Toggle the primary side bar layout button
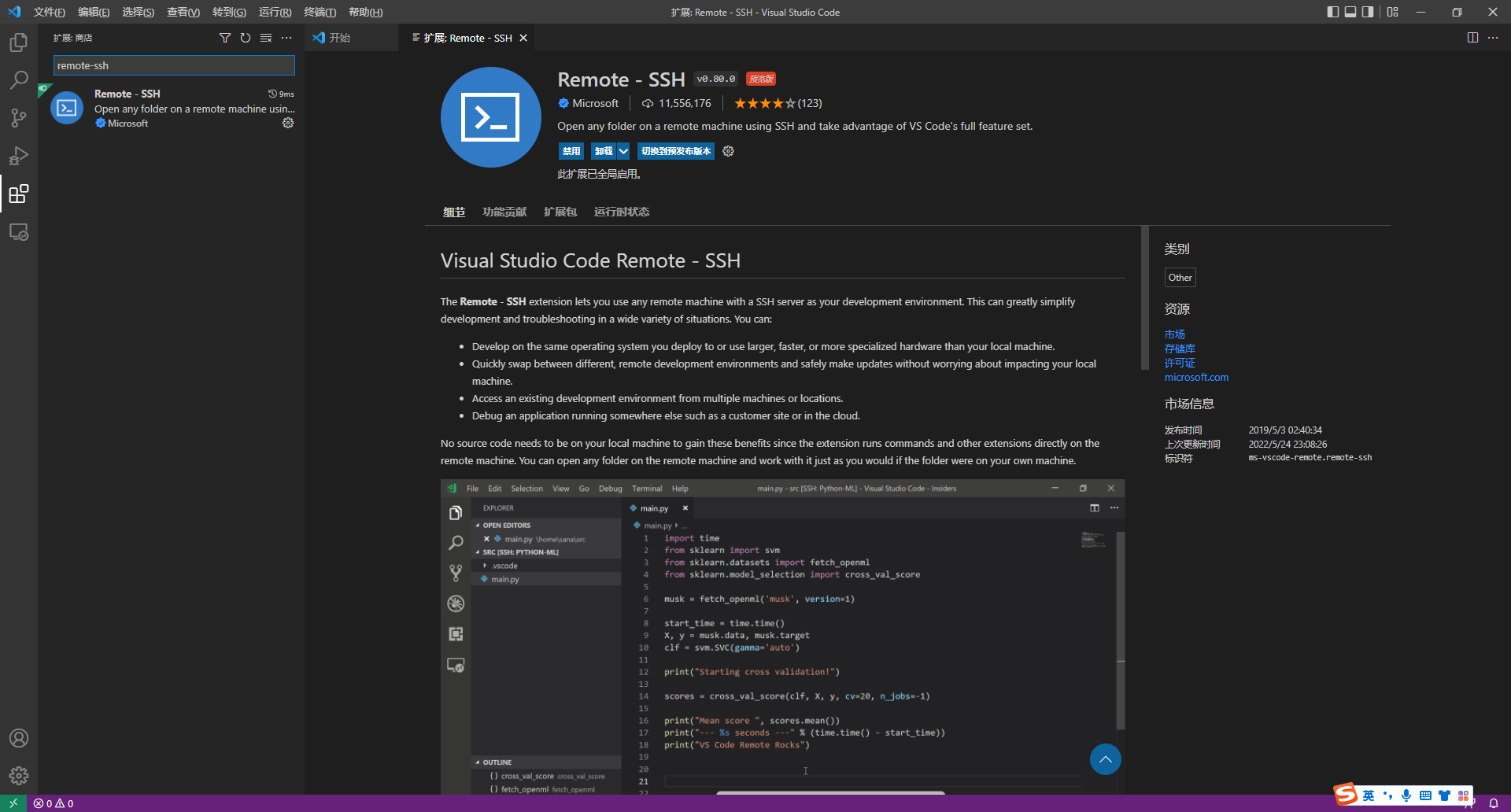Viewport: 1511px width, 812px height. 1332,12
